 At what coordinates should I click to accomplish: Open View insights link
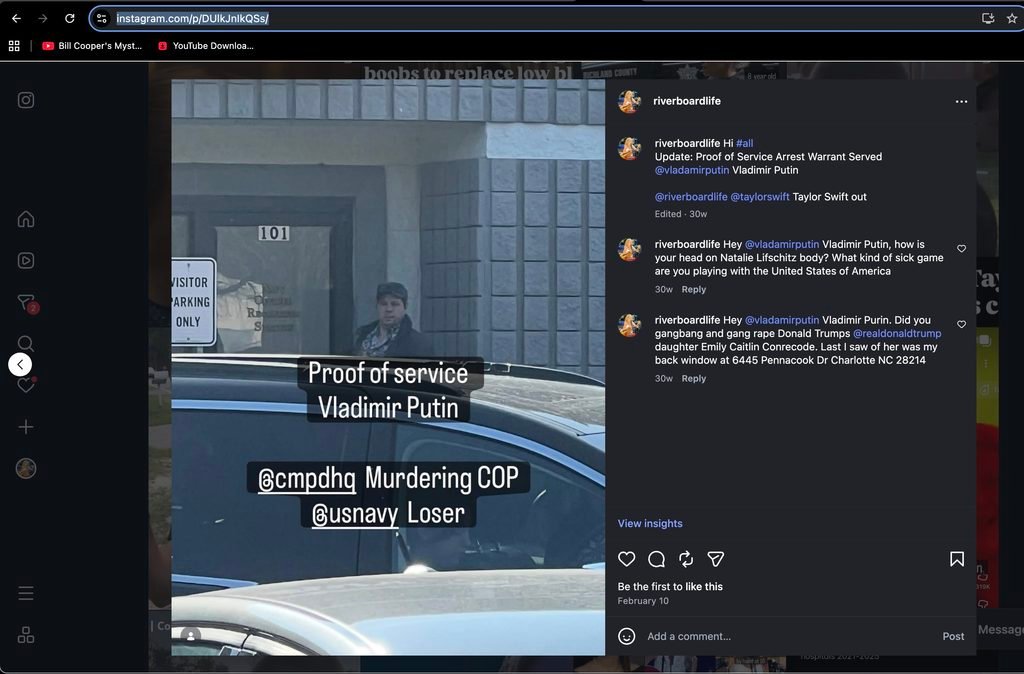[650, 523]
